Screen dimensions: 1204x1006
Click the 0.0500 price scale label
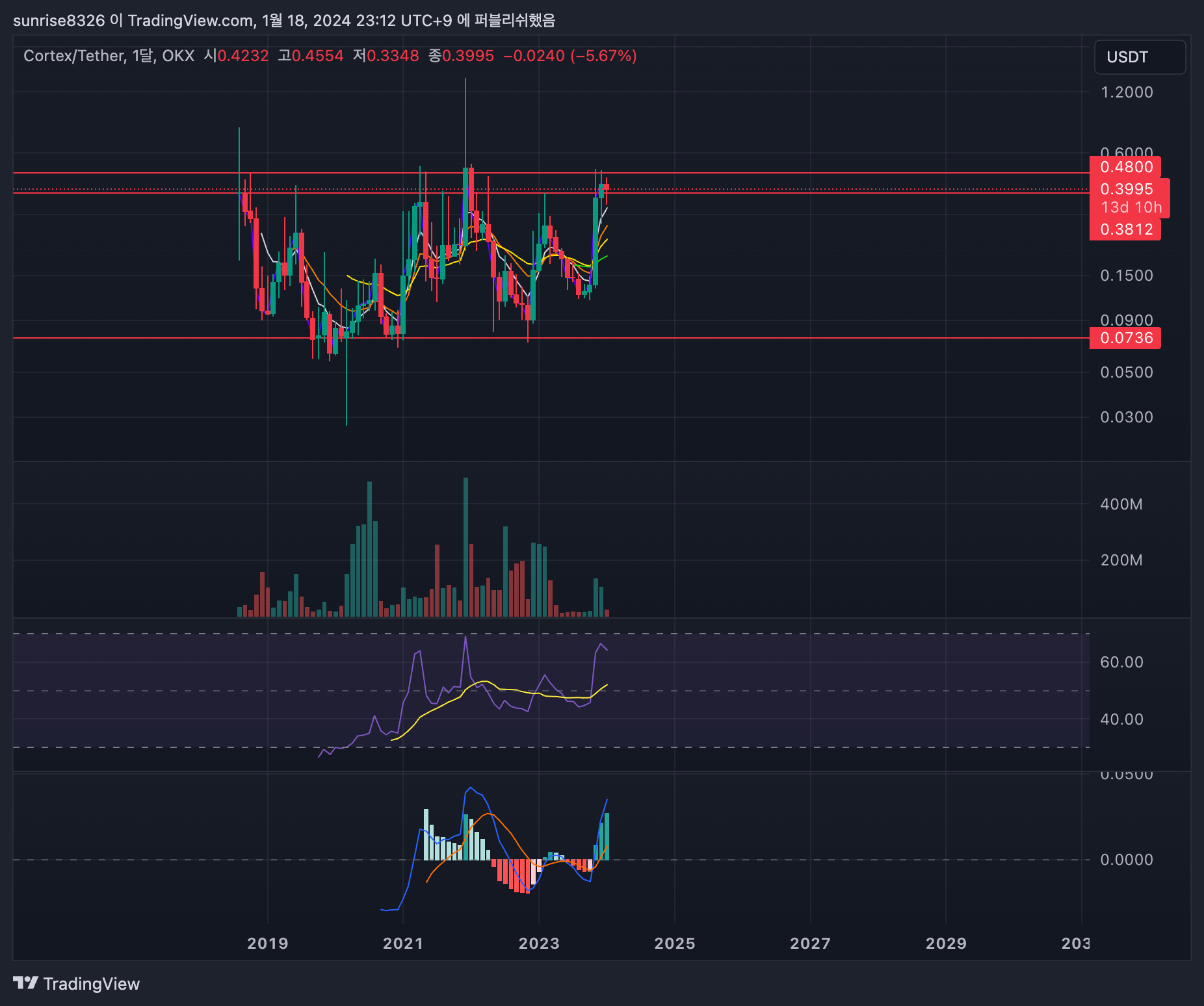(1127, 372)
